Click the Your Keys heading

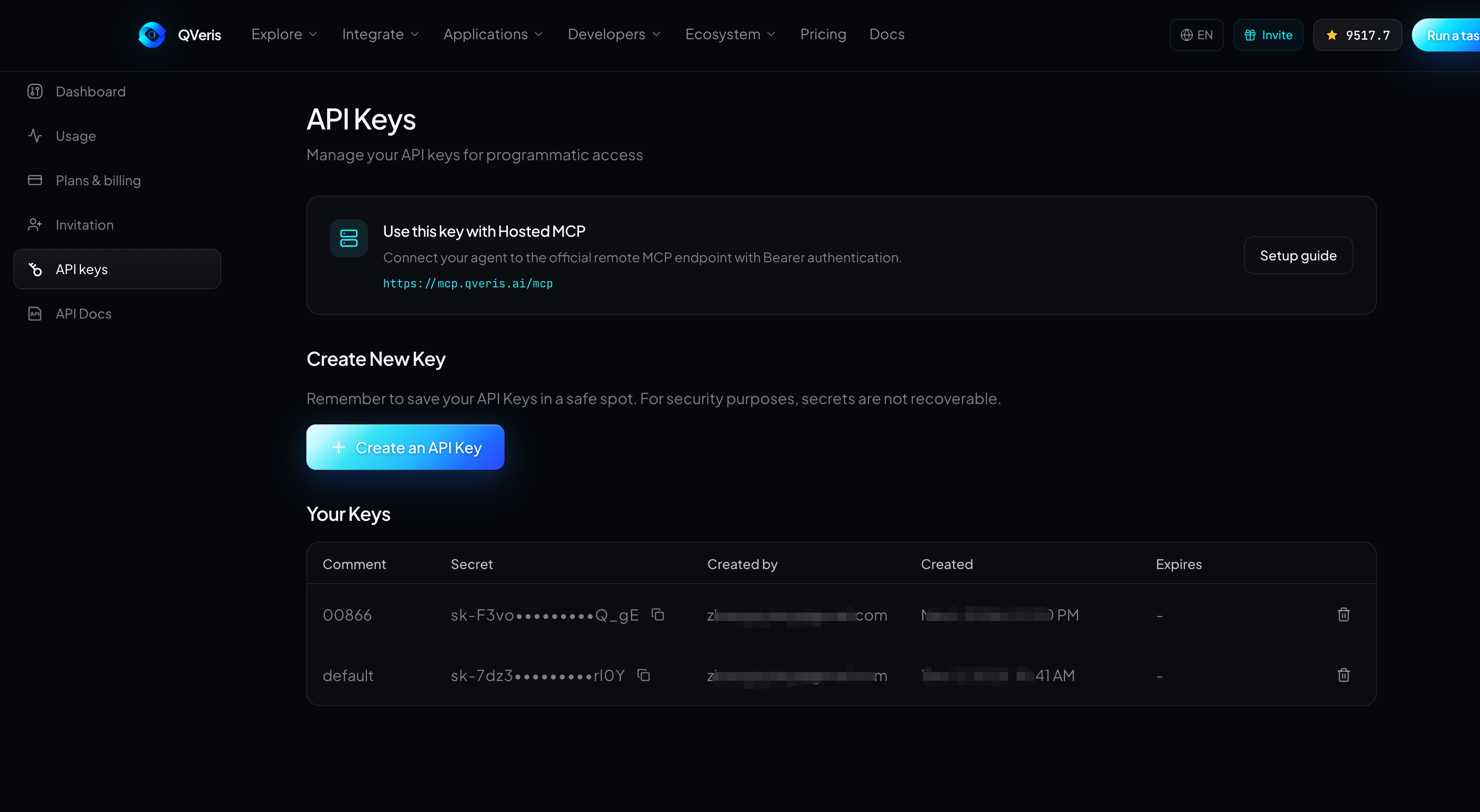click(x=348, y=514)
